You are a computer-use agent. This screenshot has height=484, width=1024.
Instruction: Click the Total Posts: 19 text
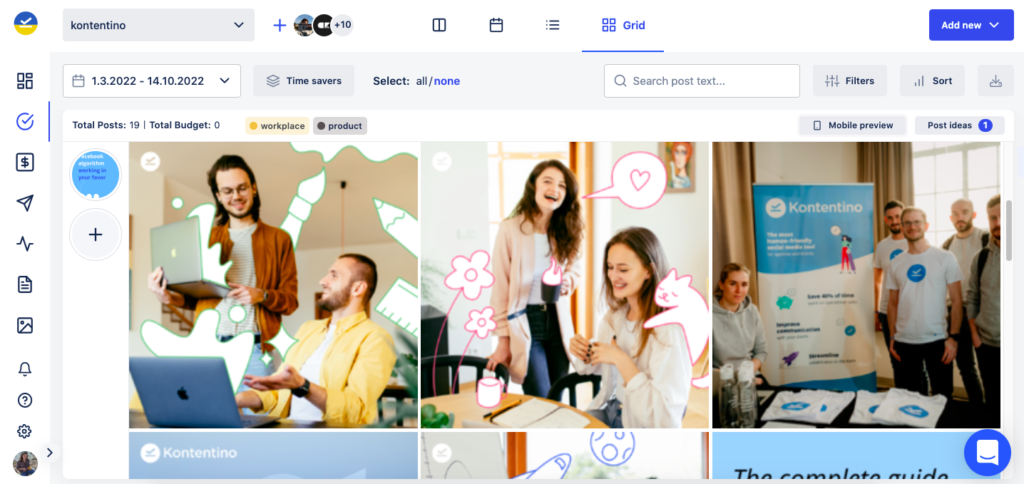tap(106, 125)
